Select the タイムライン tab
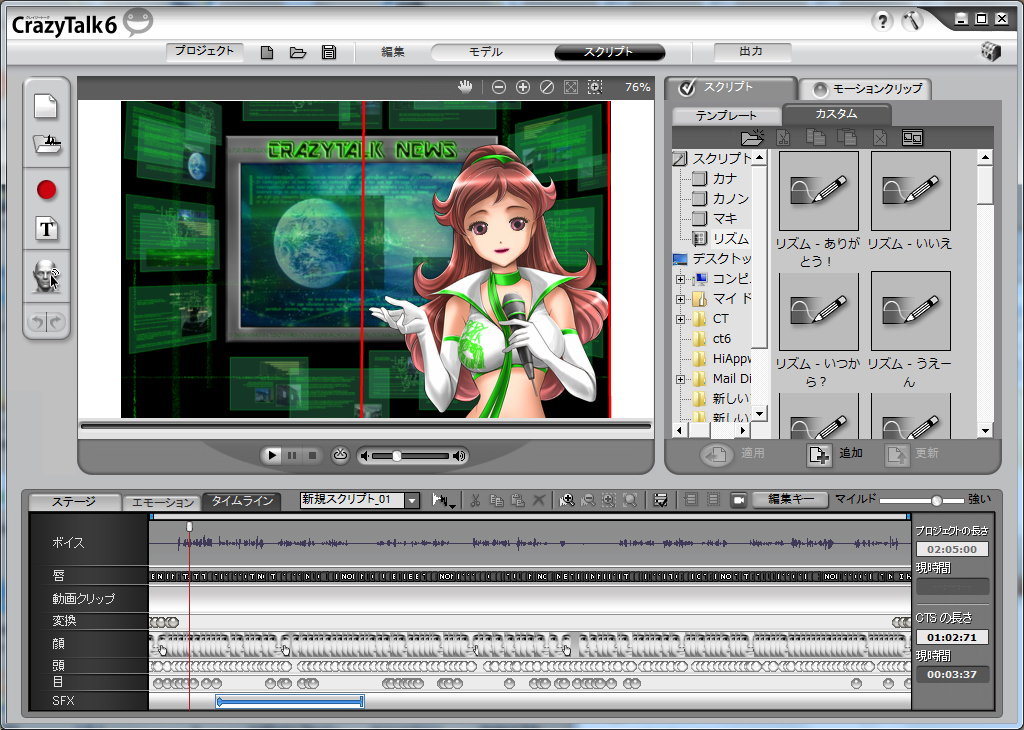The width and height of the screenshot is (1024, 730). [242, 501]
